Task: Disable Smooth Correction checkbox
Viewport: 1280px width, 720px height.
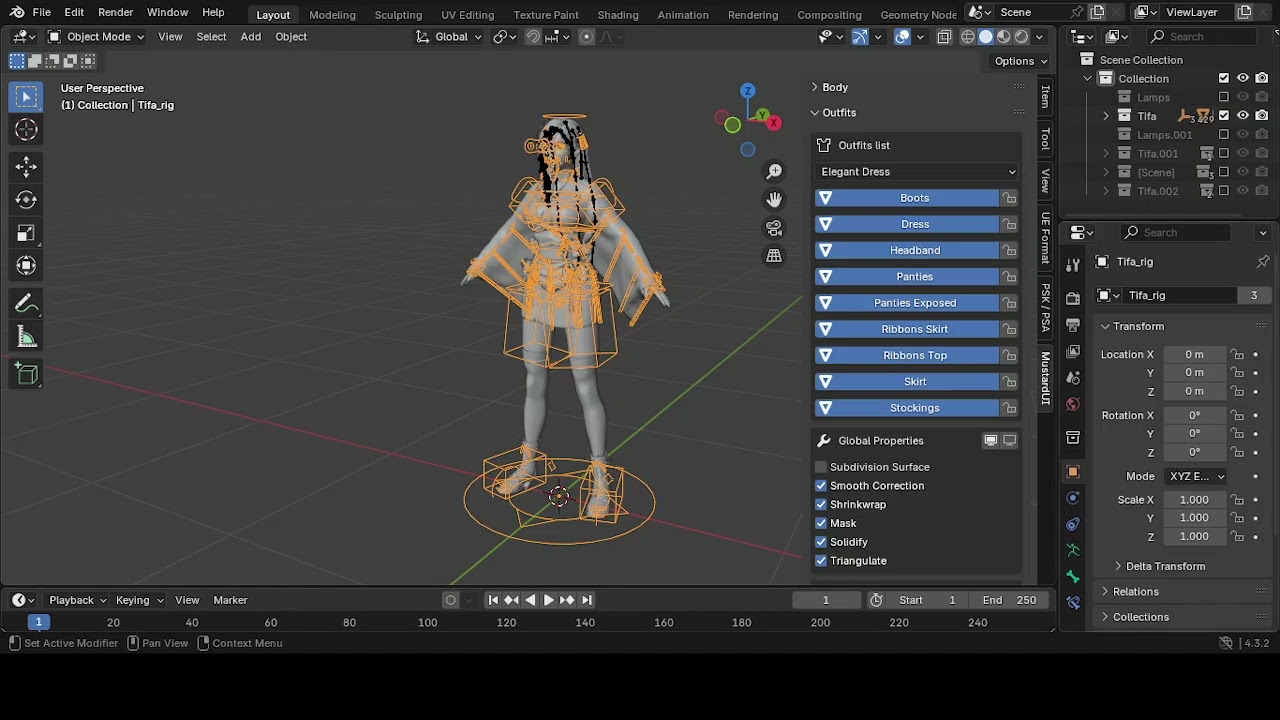Action: (821, 486)
